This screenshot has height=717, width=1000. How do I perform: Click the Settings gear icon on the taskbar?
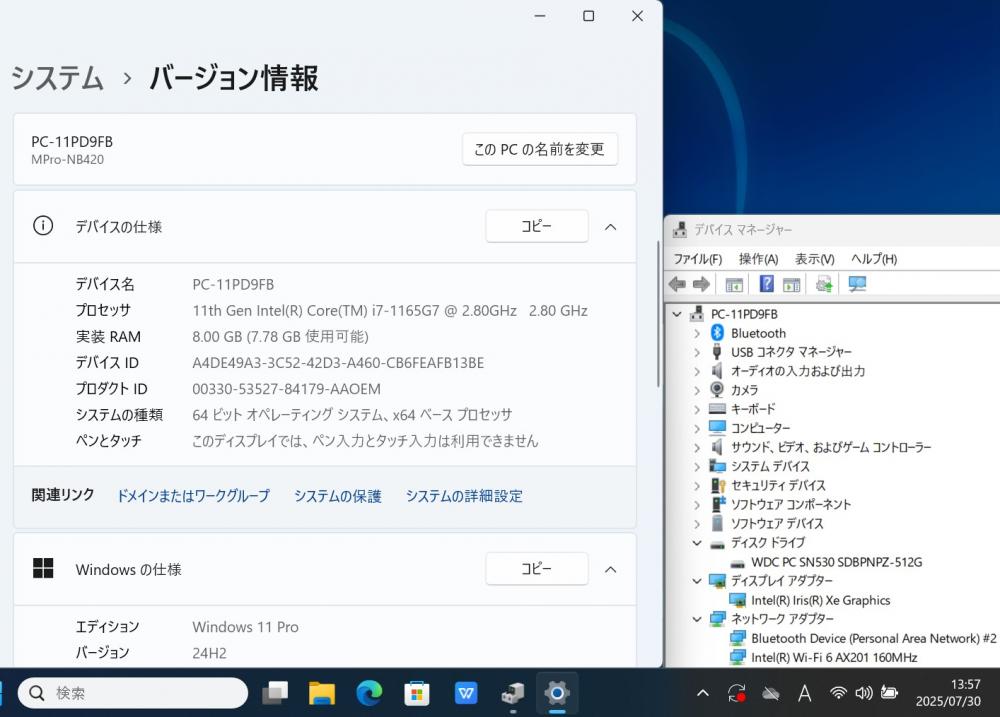click(557, 693)
